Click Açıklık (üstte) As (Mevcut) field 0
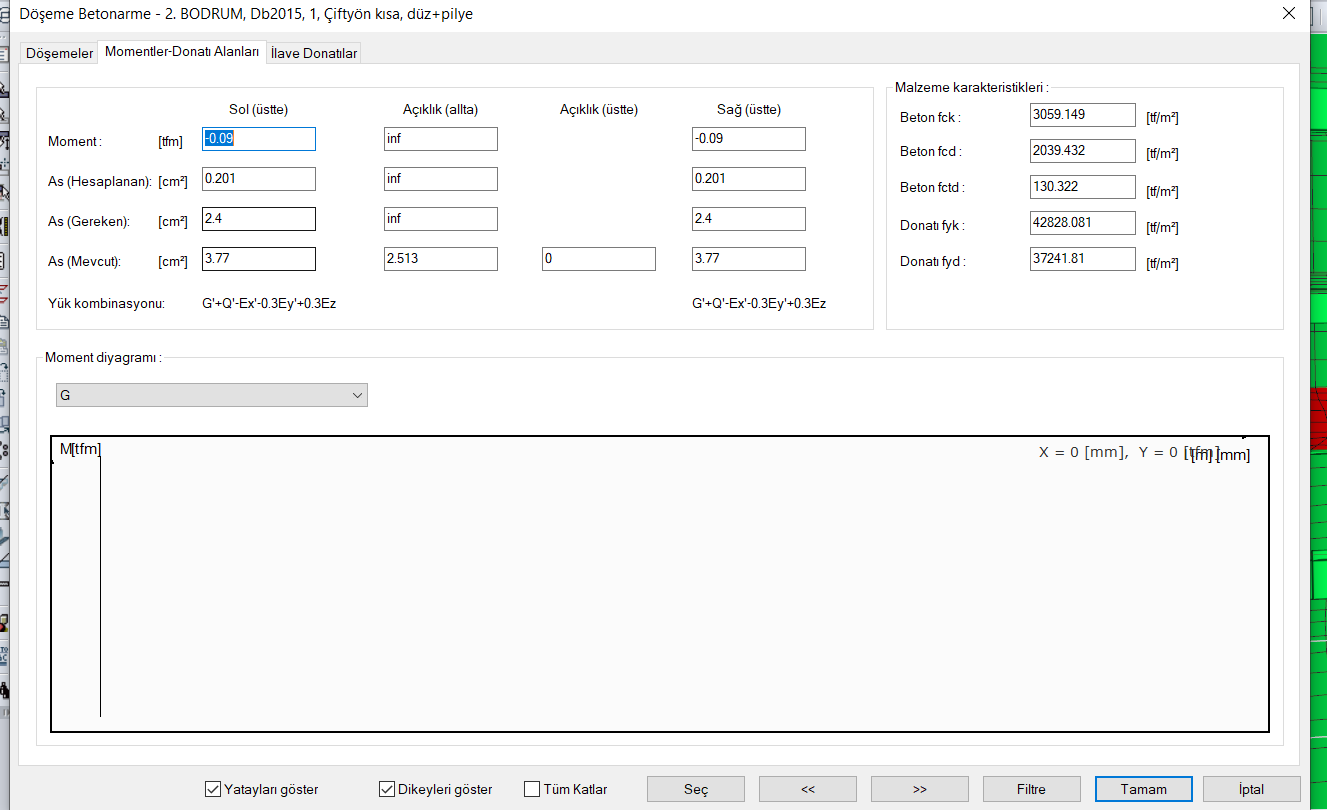 pos(599,259)
